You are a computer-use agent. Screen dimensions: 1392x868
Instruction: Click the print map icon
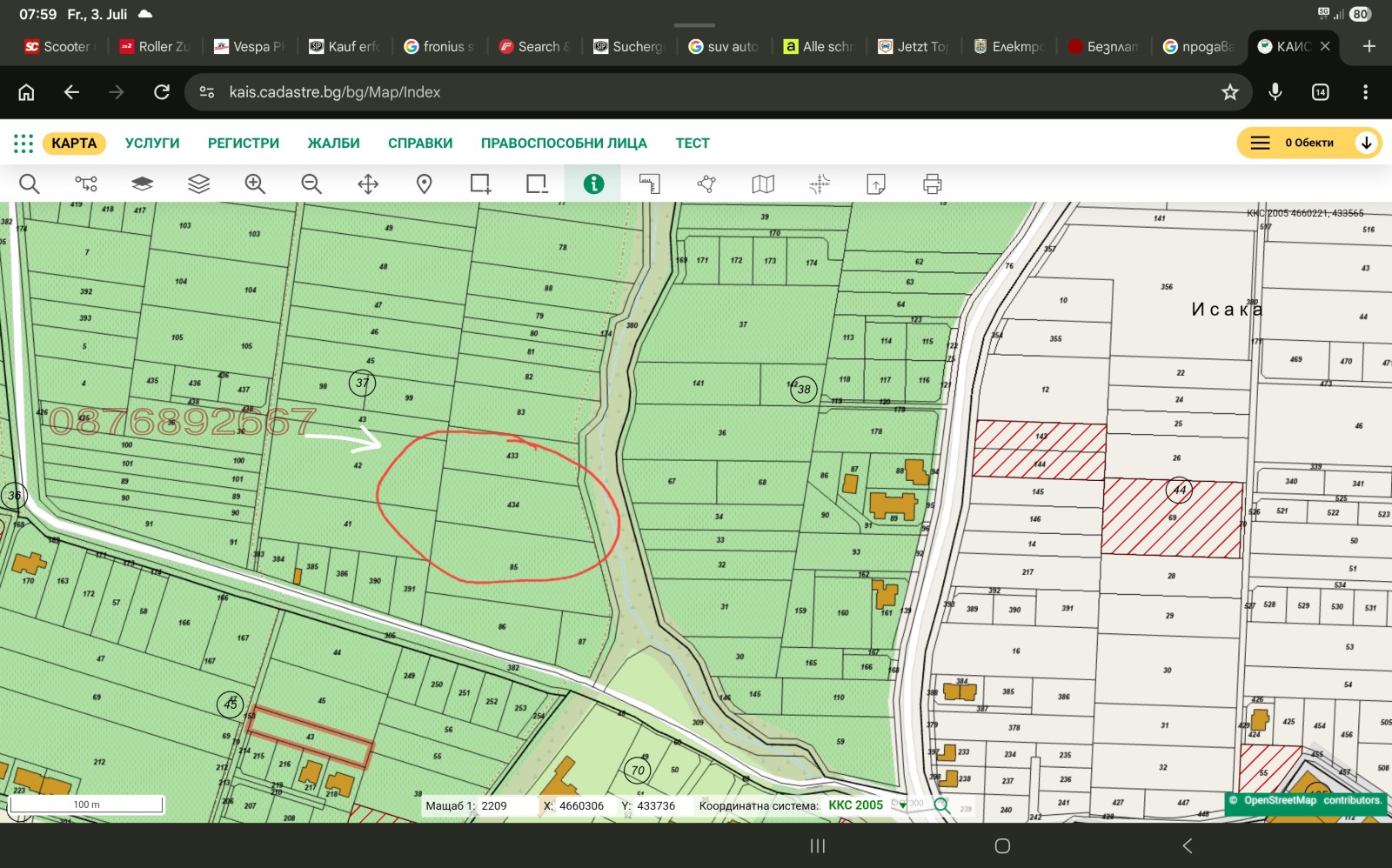pos(933,184)
